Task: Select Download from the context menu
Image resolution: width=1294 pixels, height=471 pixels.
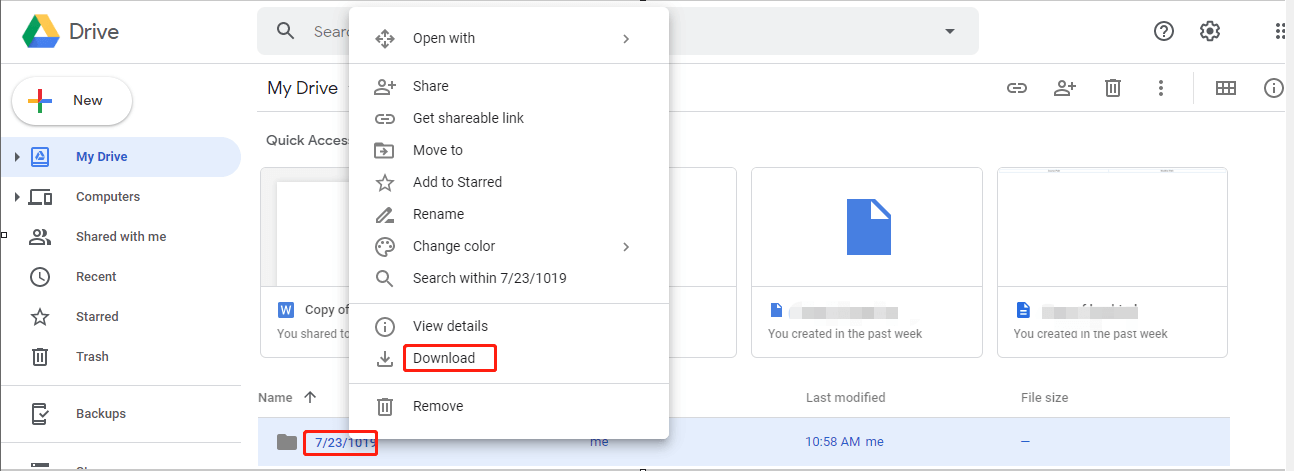Action: [444, 358]
